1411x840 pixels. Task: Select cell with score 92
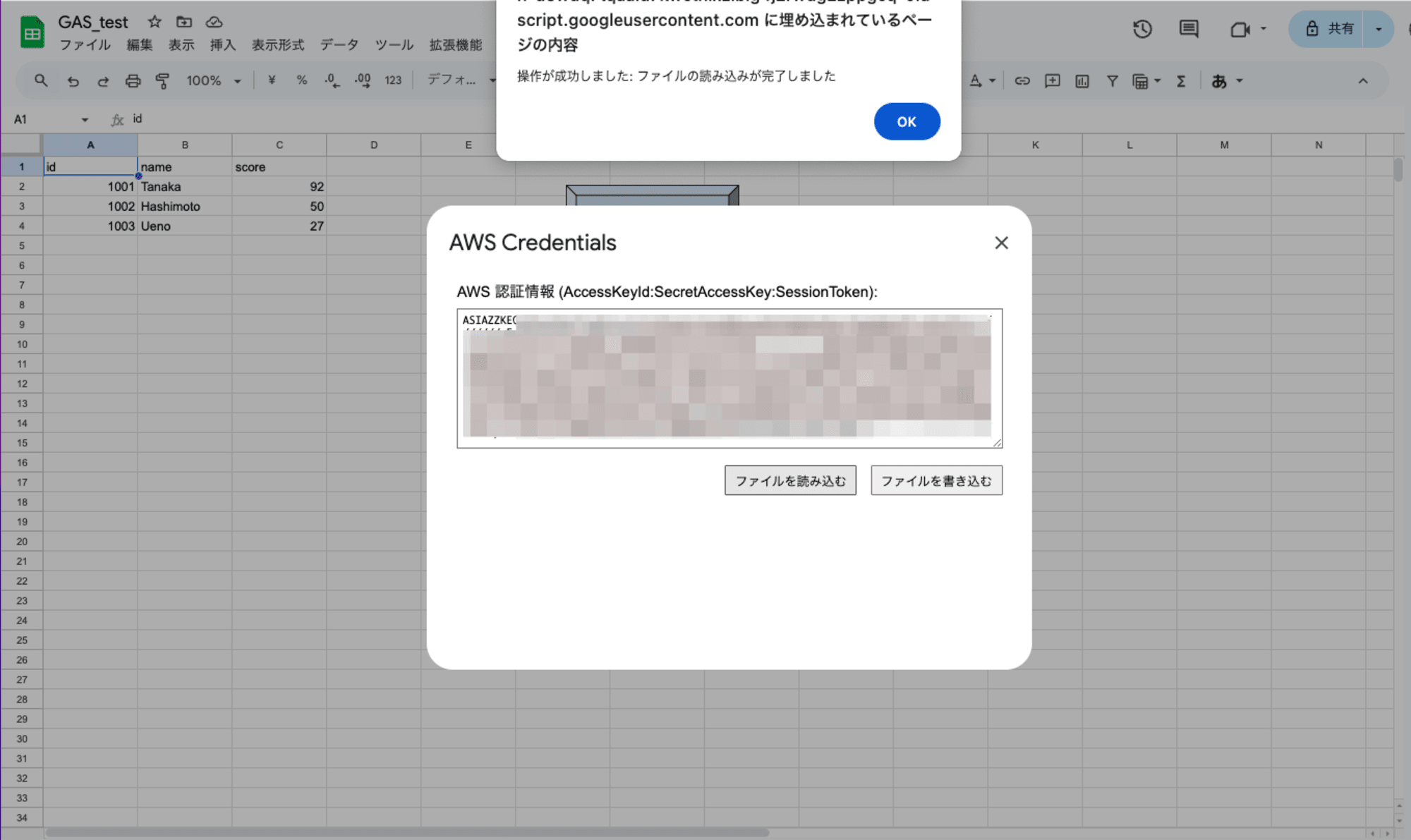[279, 187]
